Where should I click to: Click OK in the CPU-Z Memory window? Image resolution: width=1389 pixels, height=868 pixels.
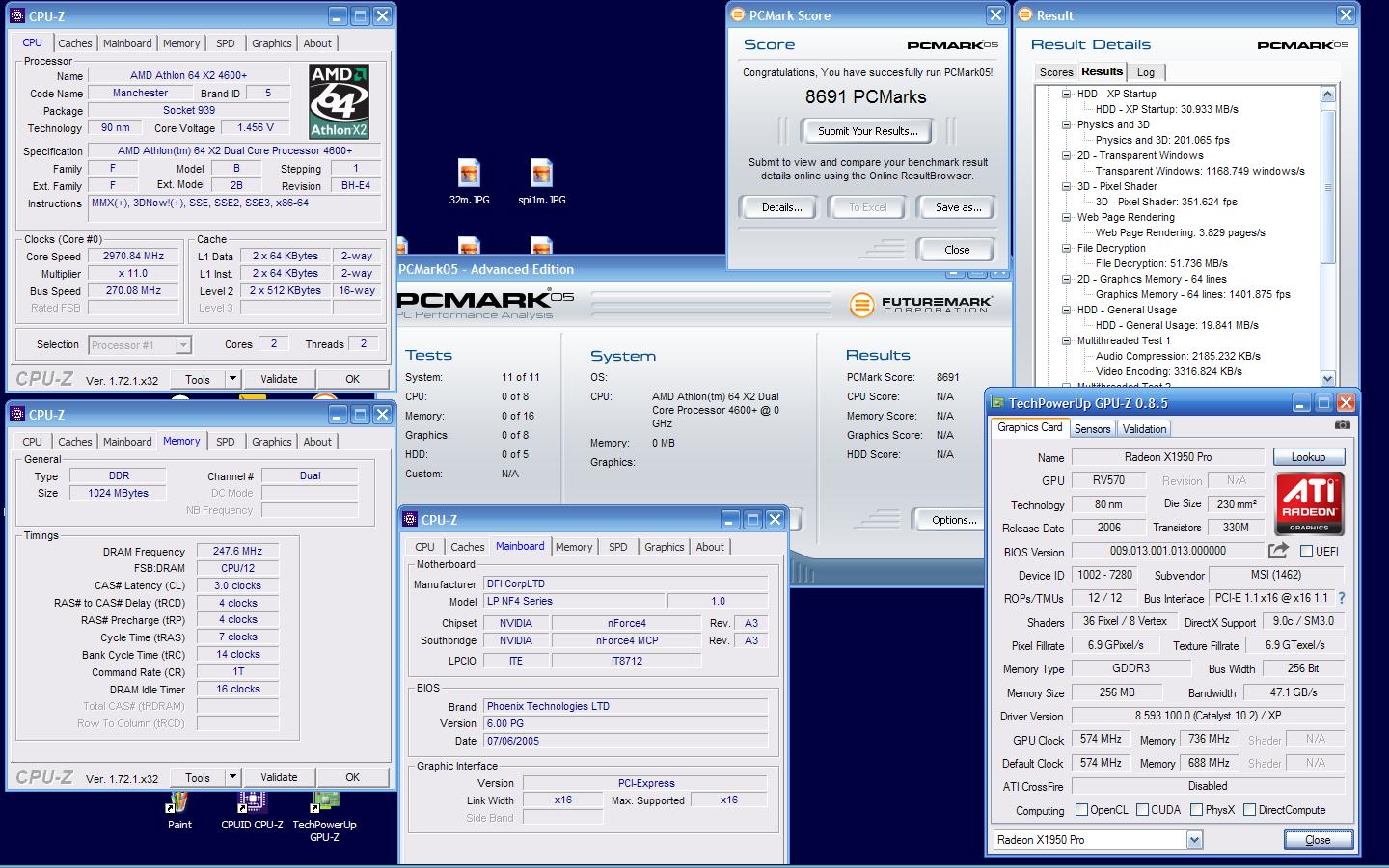click(352, 777)
